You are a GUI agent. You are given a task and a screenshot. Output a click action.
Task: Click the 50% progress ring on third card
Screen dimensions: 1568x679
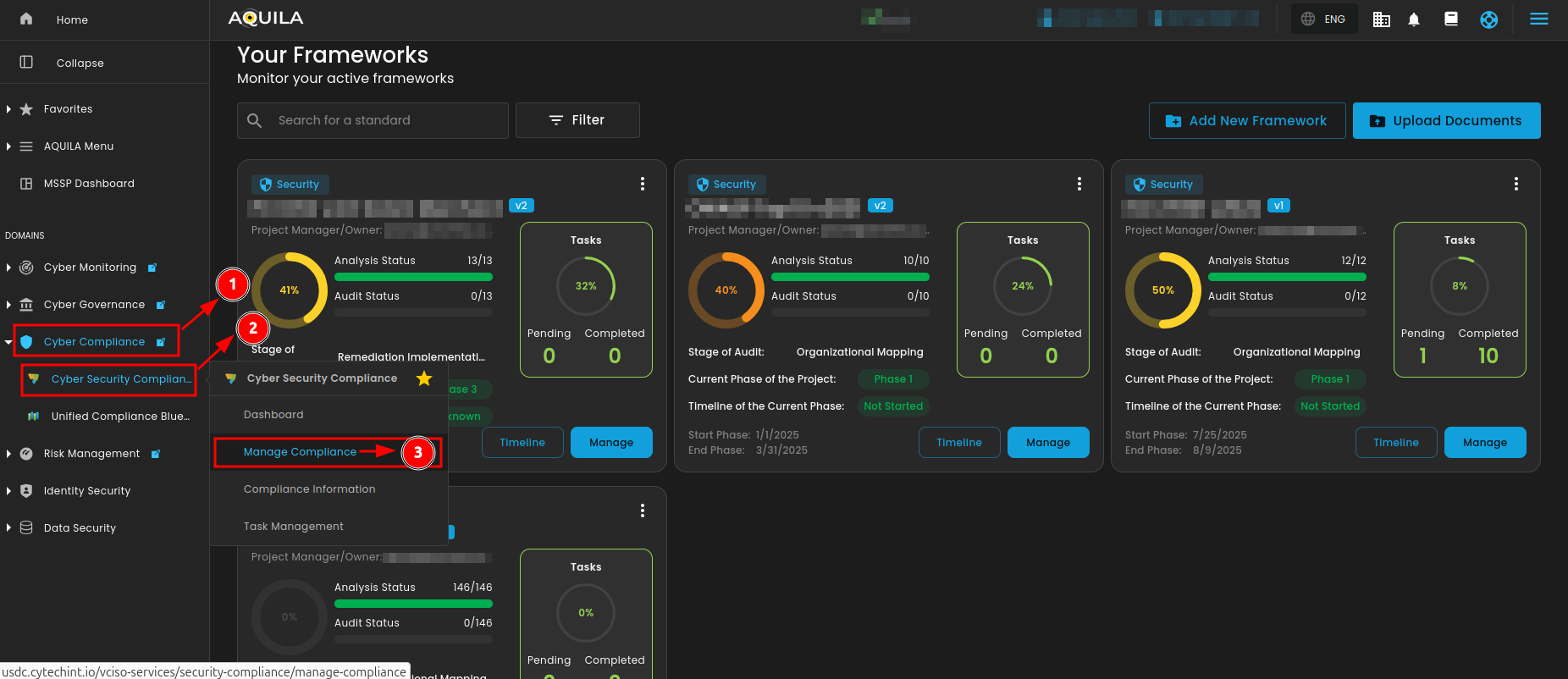click(1162, 290)
